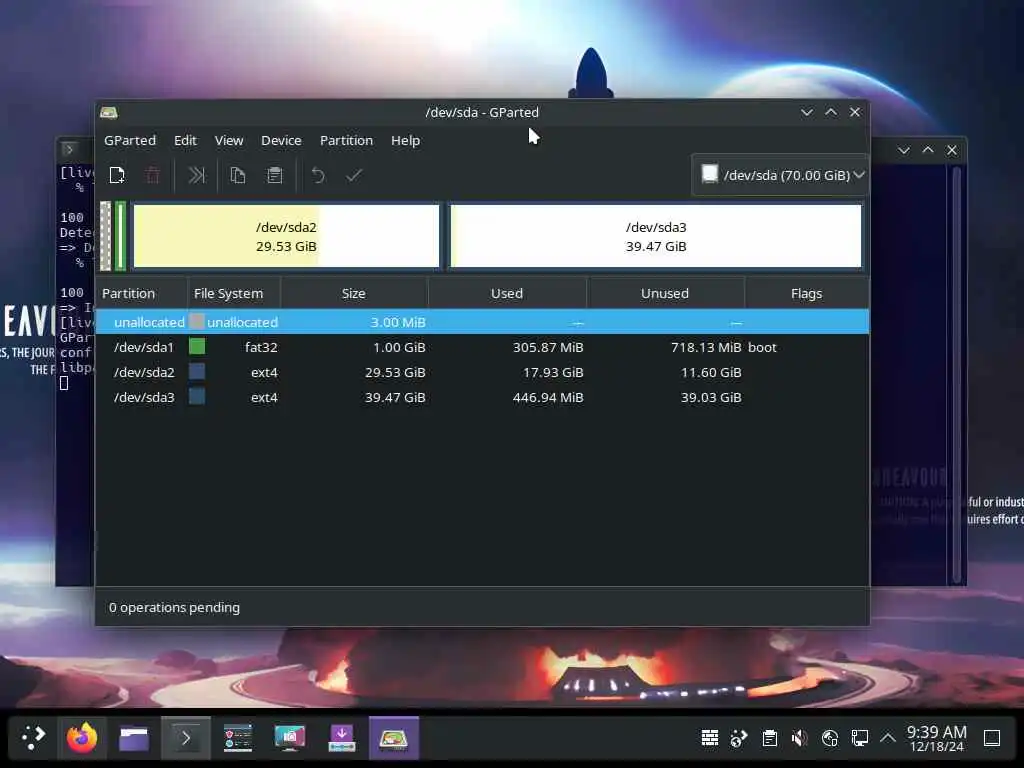
Task: Open the Edit menu
Action: pos(185,140)
